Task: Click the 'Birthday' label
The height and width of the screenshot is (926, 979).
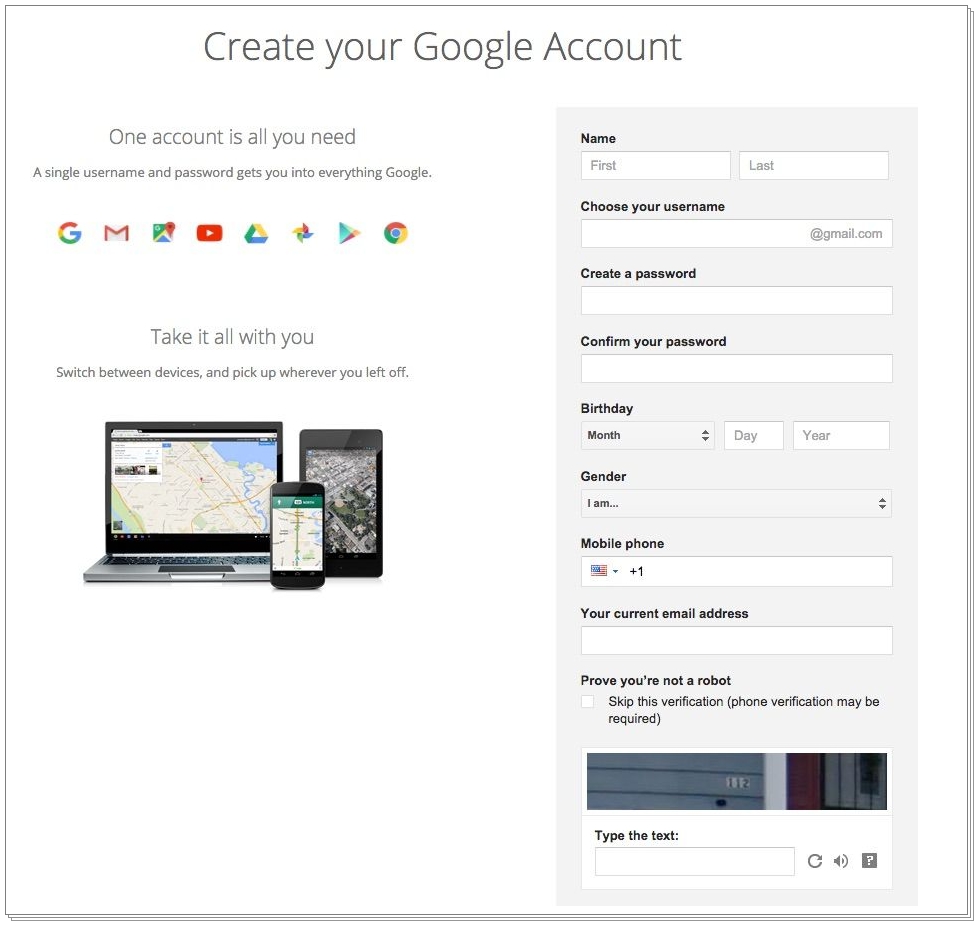Action: coord(607,408)
